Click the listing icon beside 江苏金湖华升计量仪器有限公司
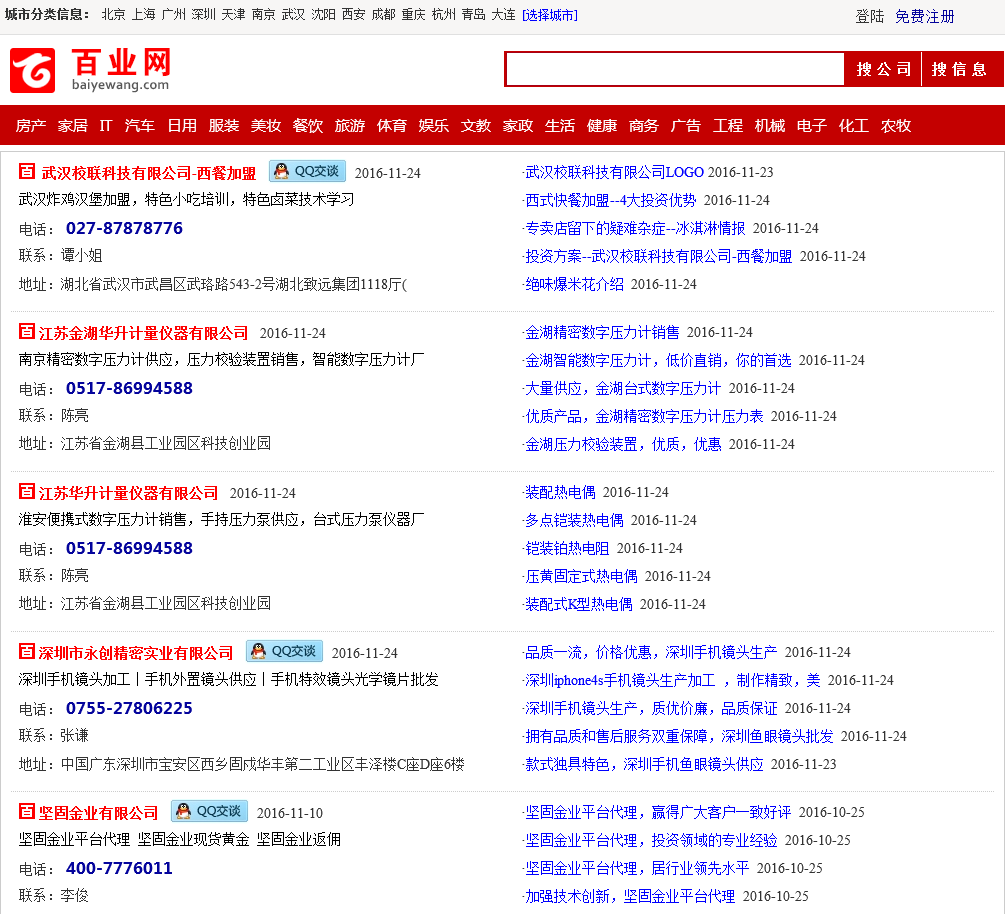This screenshot has width=1005, height=914. (x=27, y=331)
